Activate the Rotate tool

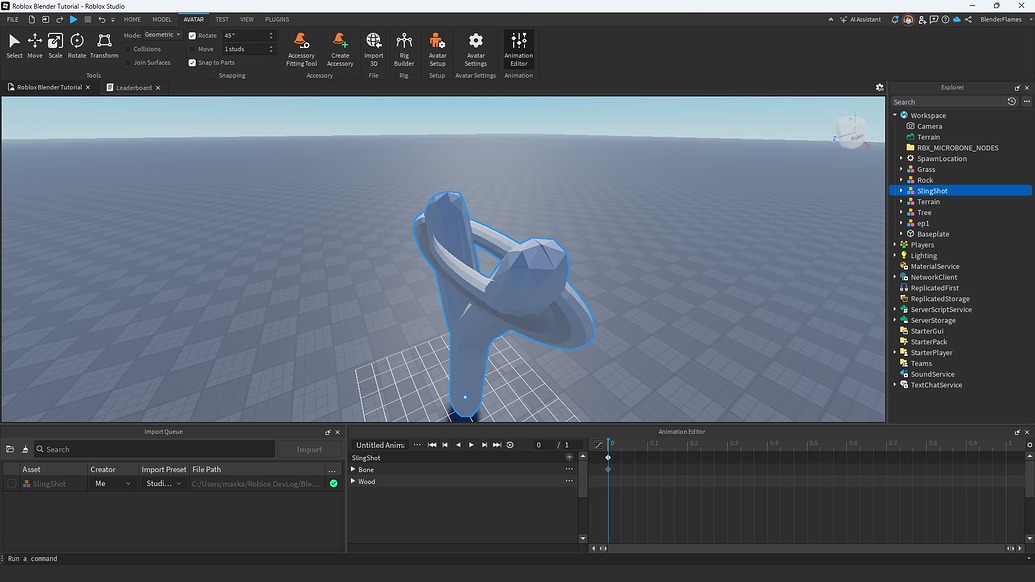coord(77,46)
